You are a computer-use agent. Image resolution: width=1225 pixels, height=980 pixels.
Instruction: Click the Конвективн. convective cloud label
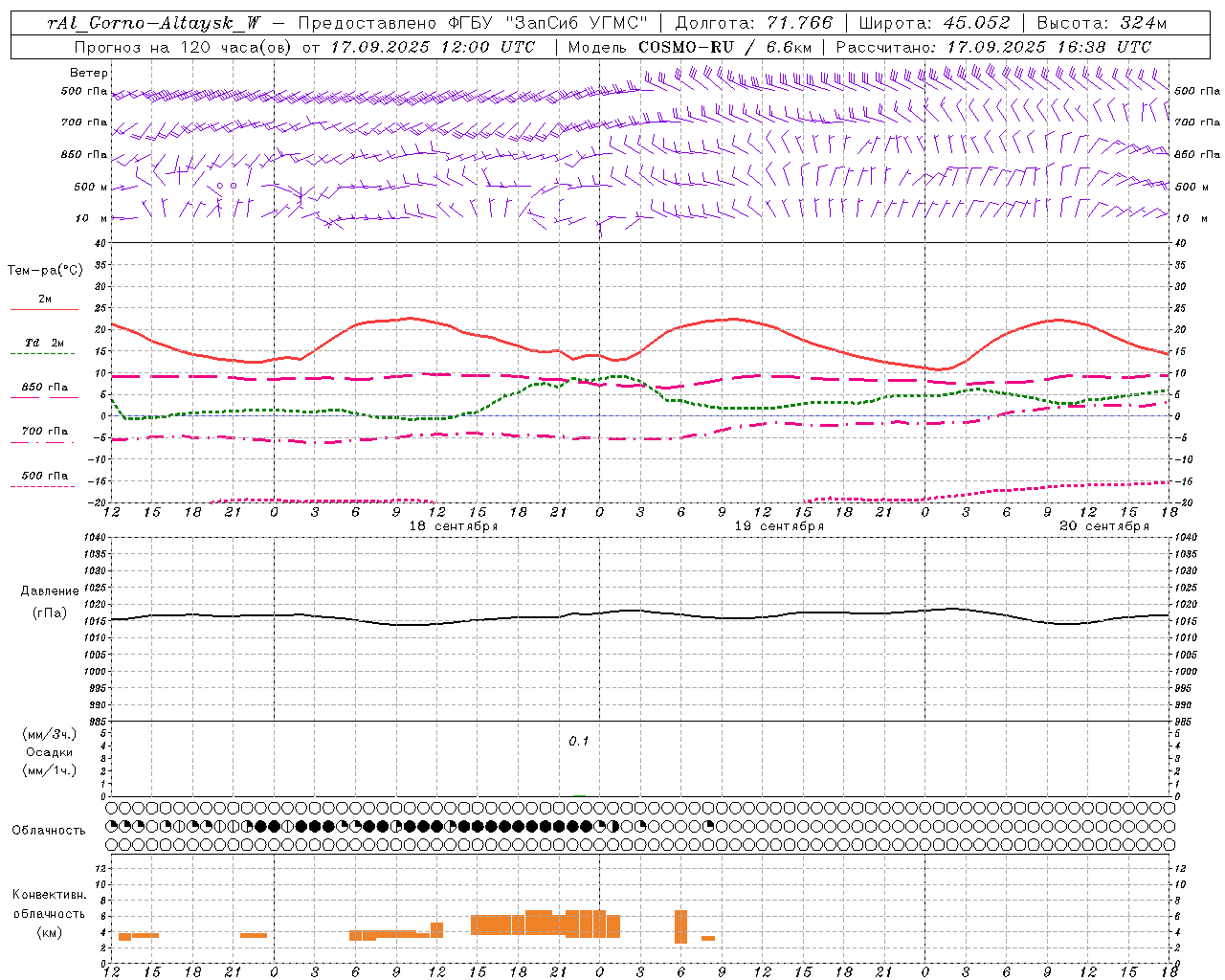point(49,895)
